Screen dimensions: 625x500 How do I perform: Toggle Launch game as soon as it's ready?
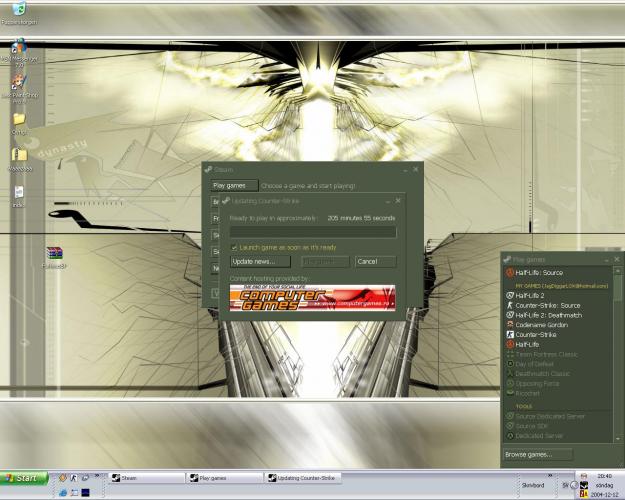click(234, 247)
